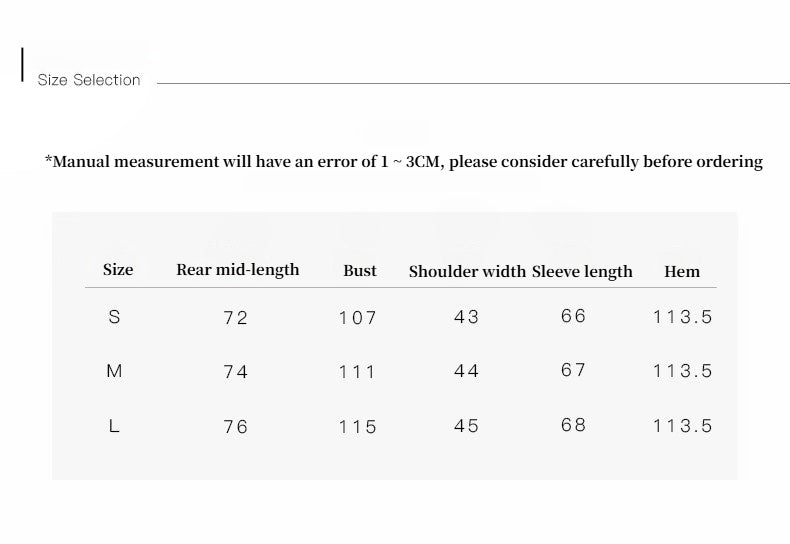
Task: Click the bust value 107
Action: click(x=357, y=318)
